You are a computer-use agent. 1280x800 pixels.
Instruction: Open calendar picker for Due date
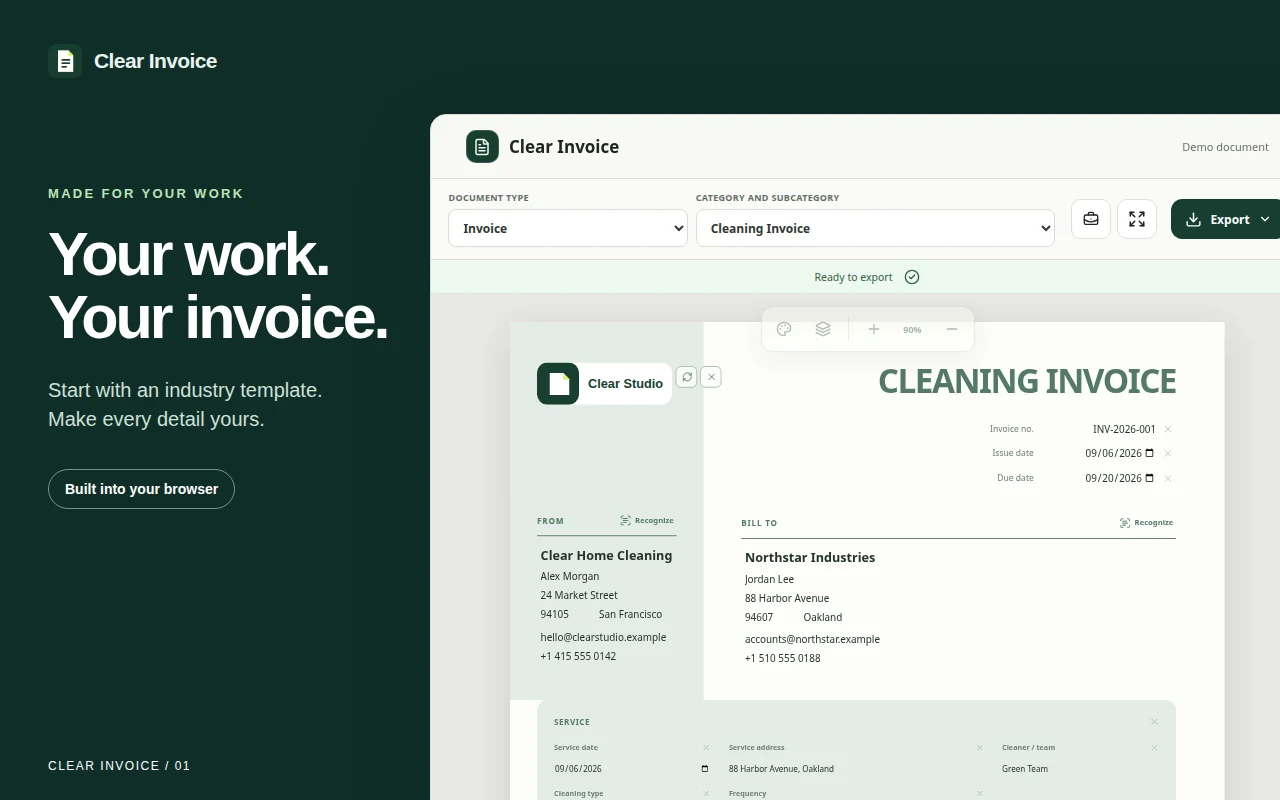pos(1149,478)
